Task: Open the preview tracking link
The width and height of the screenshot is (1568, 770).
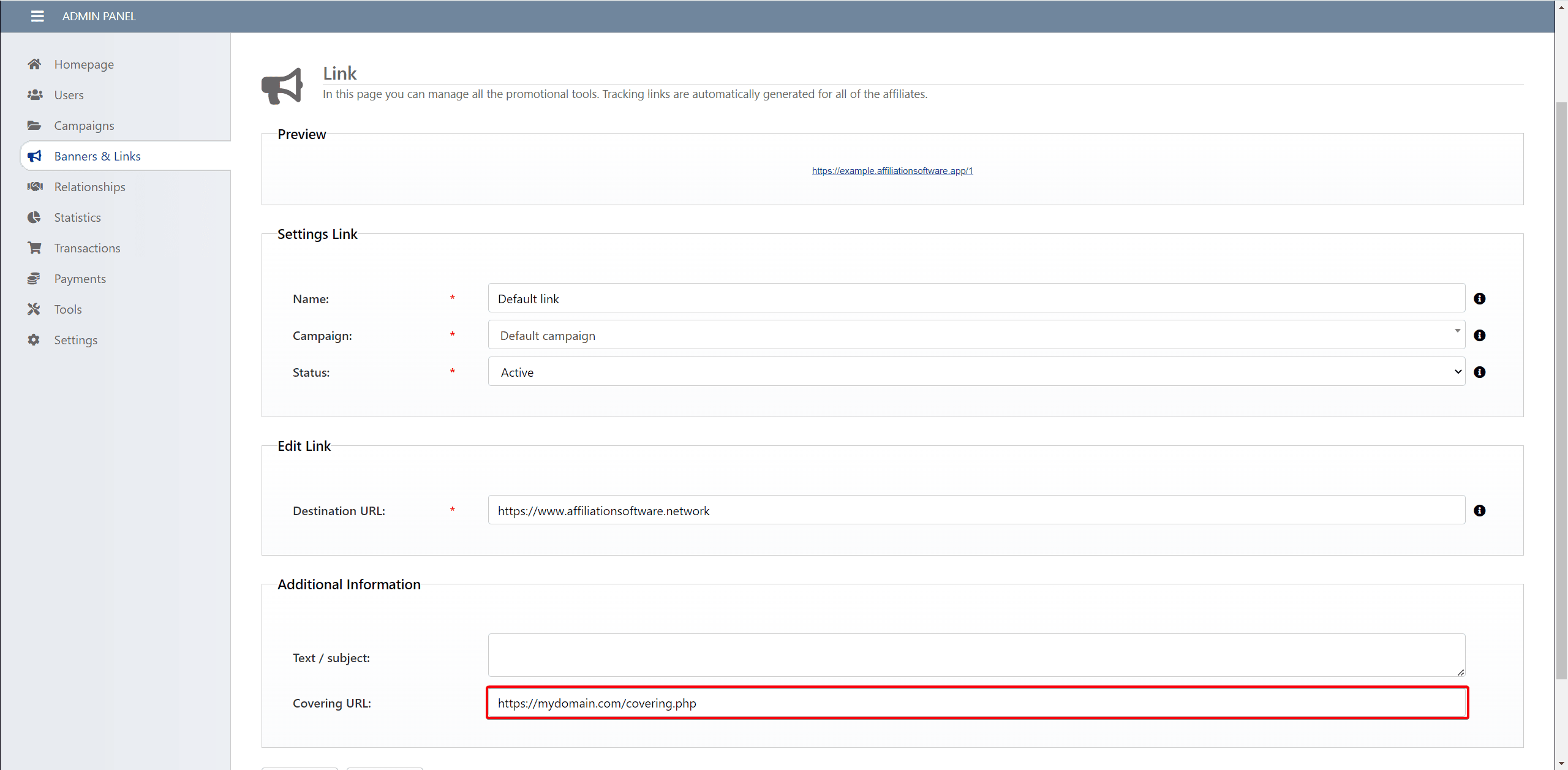Action: (x=892, y=171)
